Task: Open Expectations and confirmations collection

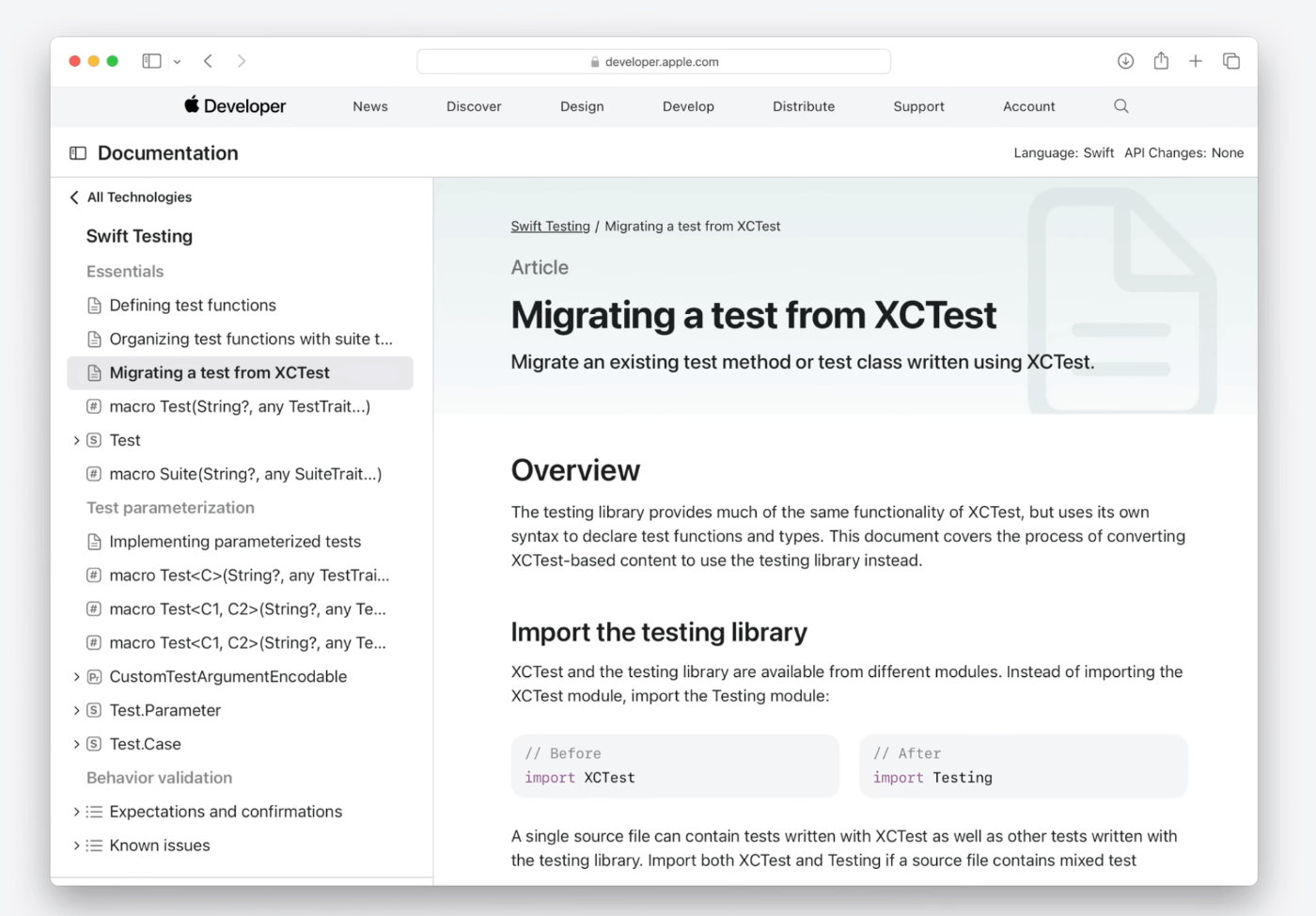Action: click(x=226, y=812)
